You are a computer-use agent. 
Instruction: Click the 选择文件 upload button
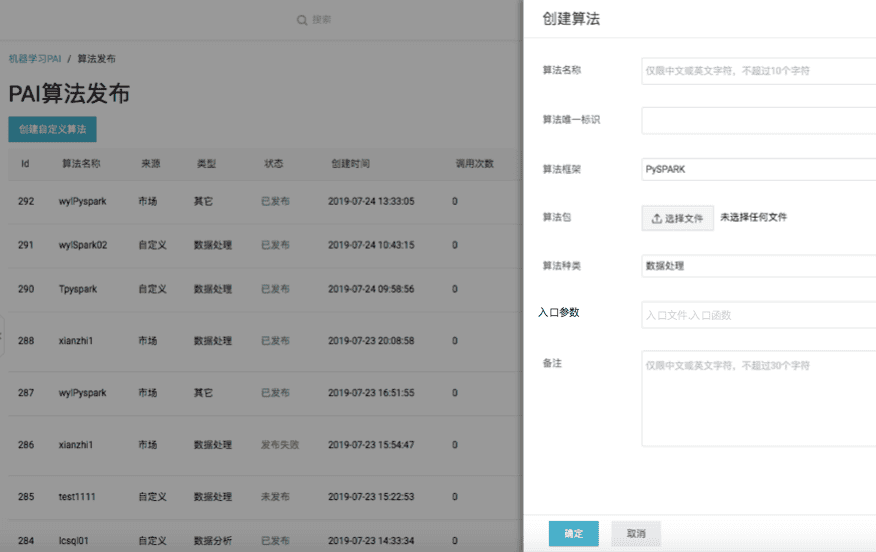tap(677, 218)
